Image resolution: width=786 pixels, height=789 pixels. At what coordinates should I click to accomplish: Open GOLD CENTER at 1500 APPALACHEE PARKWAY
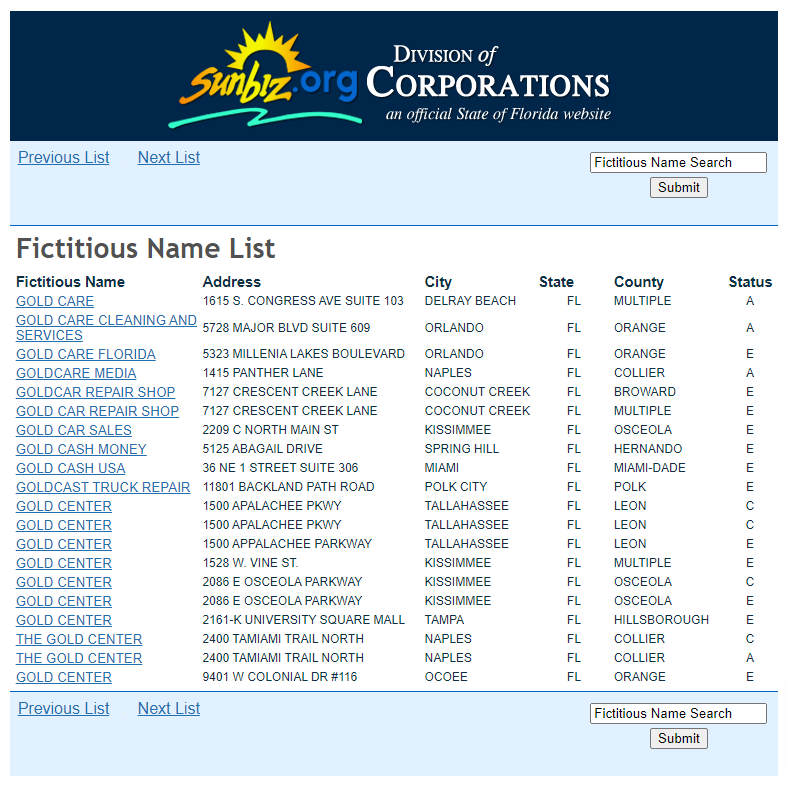pos(64,544)
